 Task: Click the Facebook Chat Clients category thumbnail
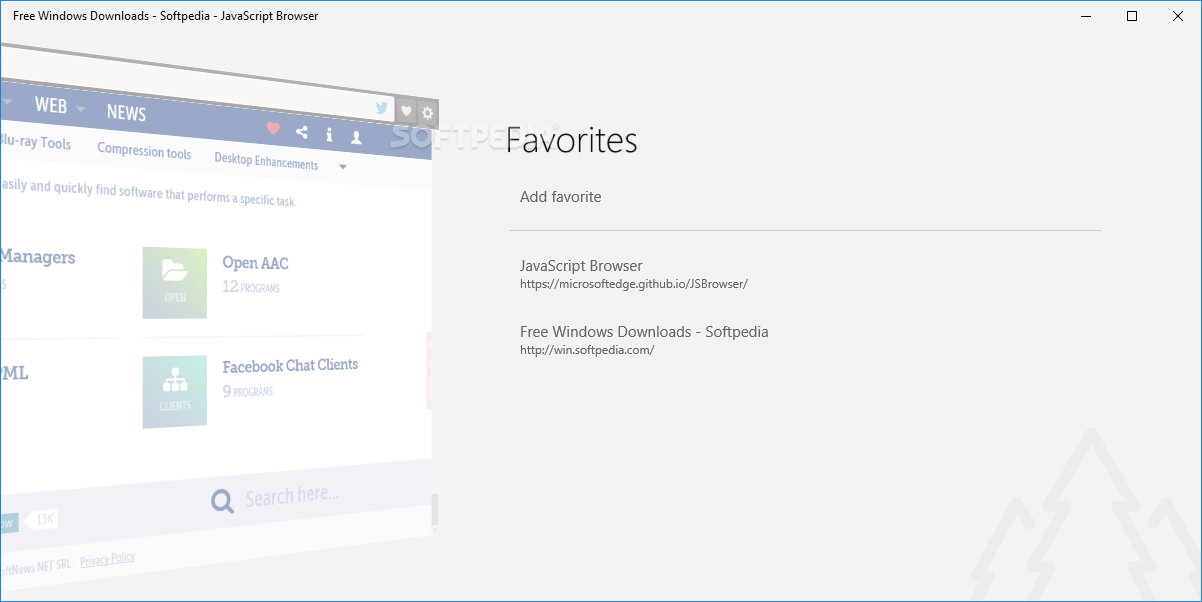175,392
